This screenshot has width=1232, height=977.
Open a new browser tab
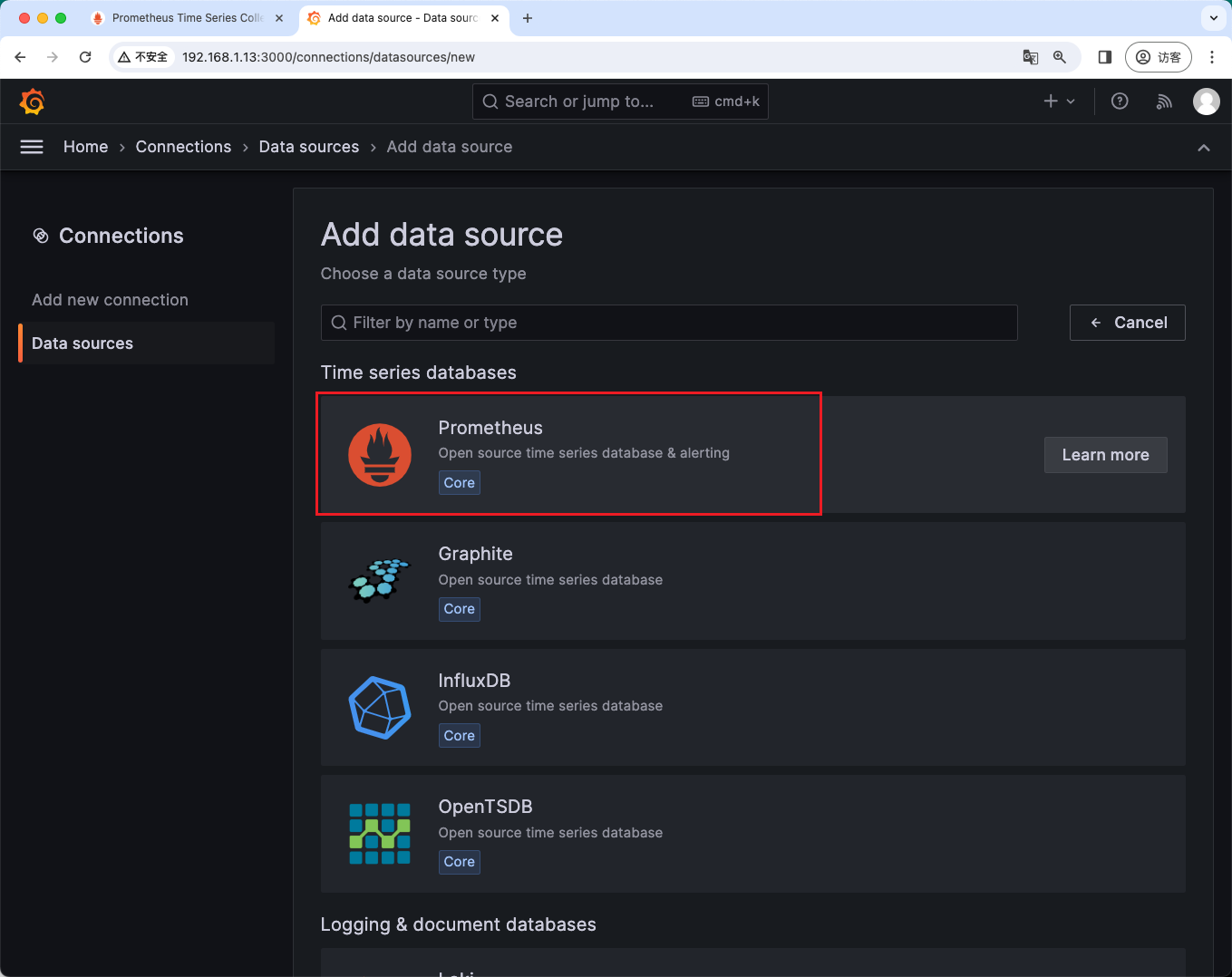(x=528, y=18)
